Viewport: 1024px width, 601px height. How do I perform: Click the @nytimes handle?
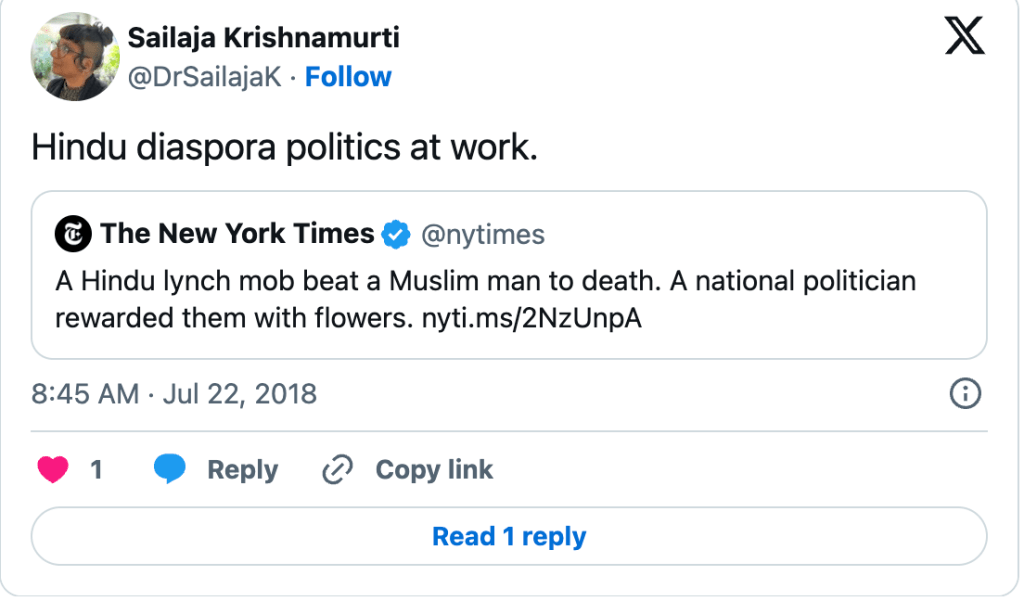482,235
